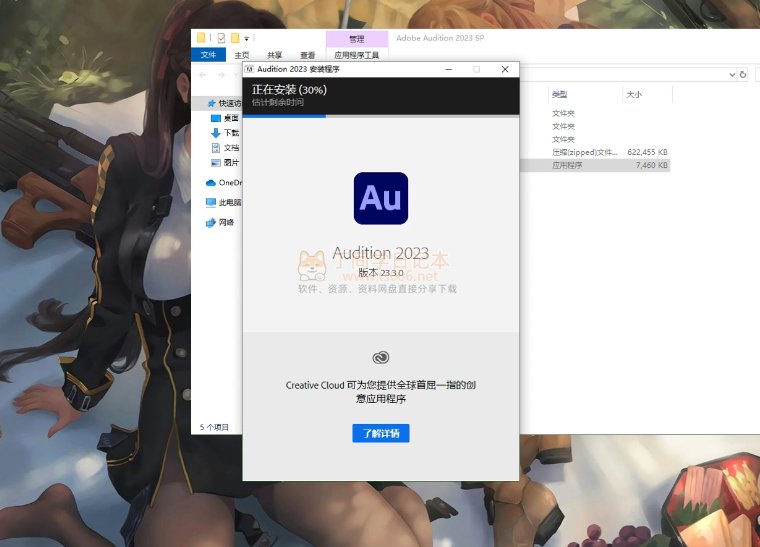
Task: Switch to the 主页 (Home) ribbon tab
Action: click(241, 55)
